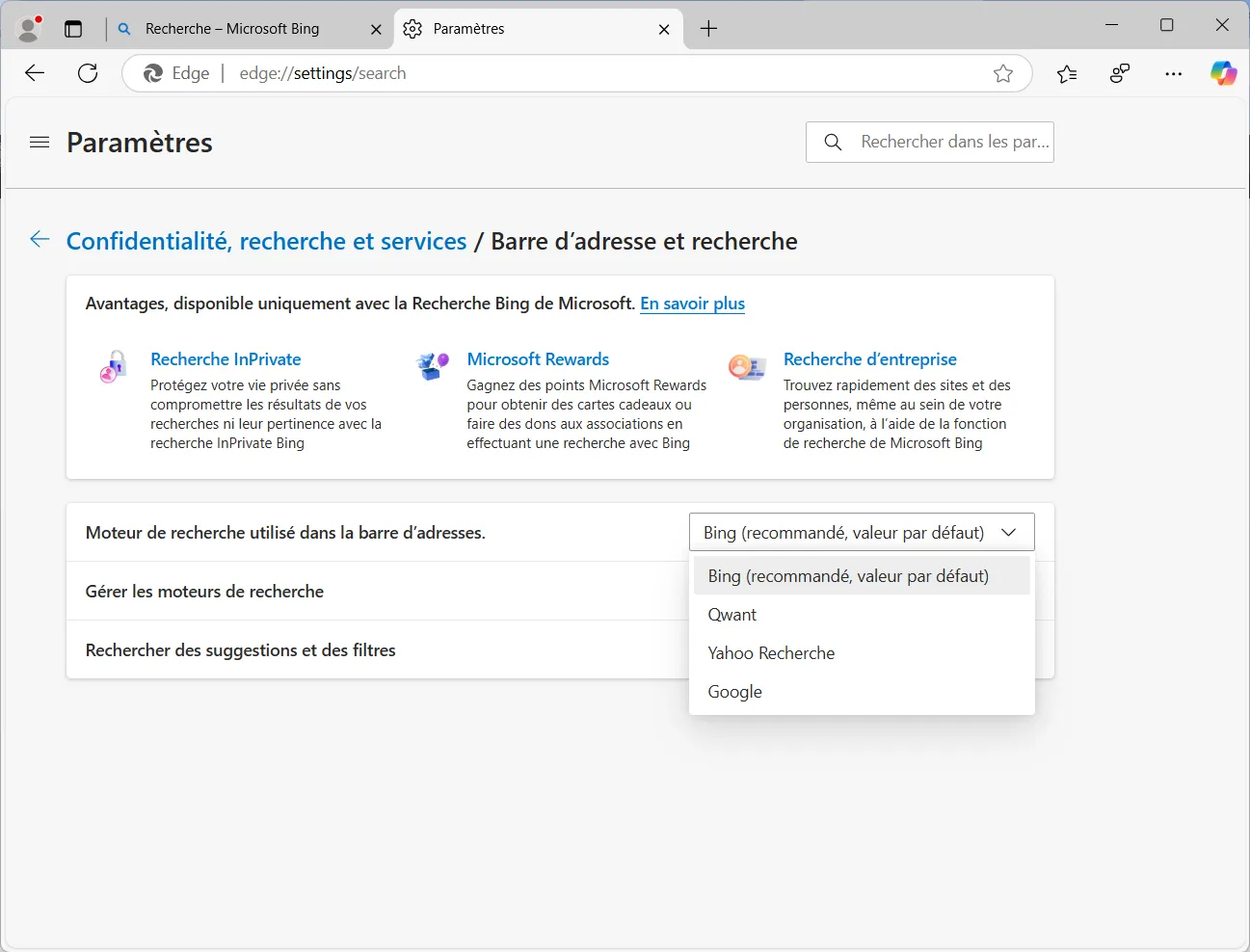Switch to Recherche – Microsoft Bing tab
The width and height of the screenshot is (1250, 952).
[249, 29]
